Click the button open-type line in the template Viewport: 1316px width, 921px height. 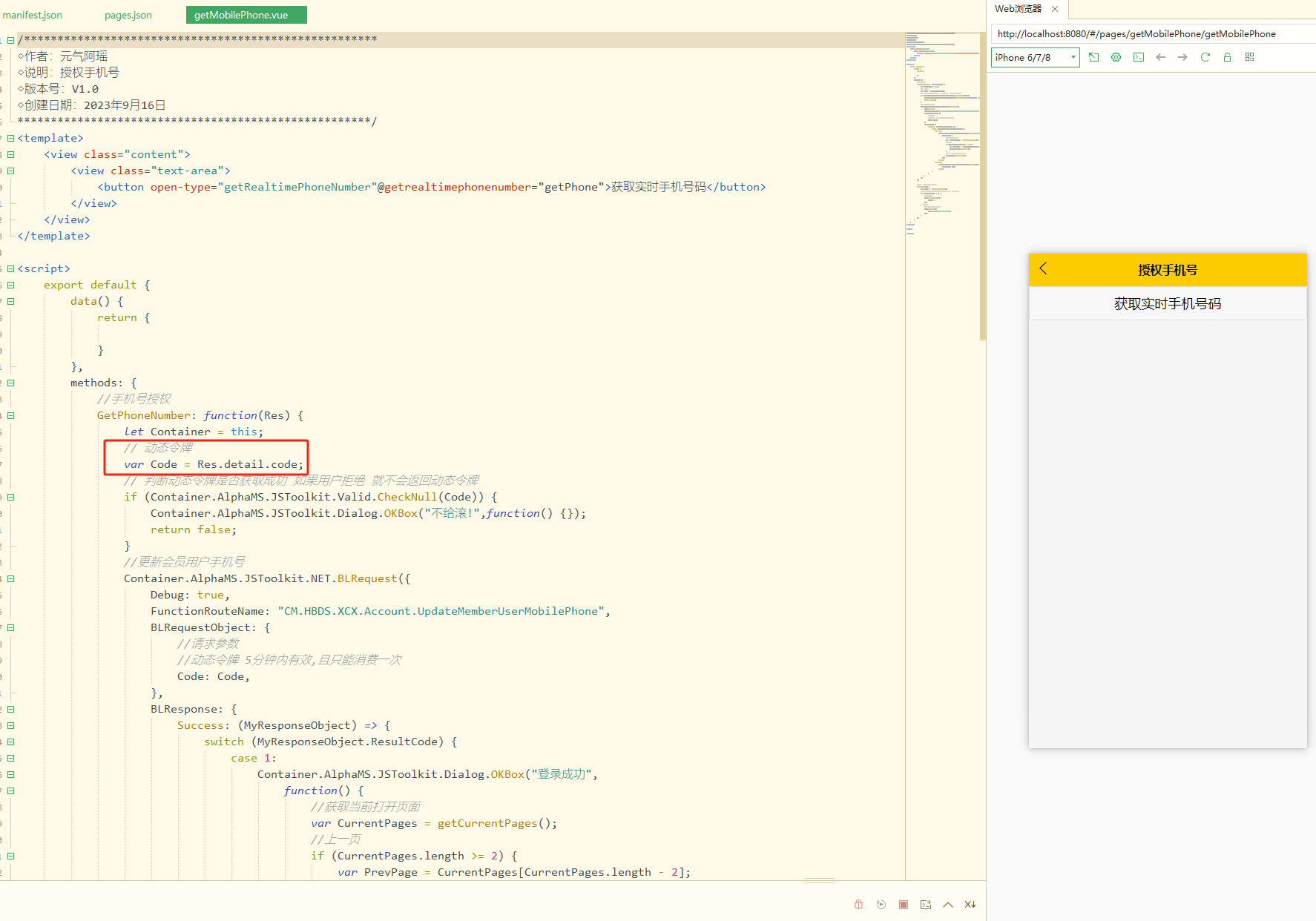point(432,187)
